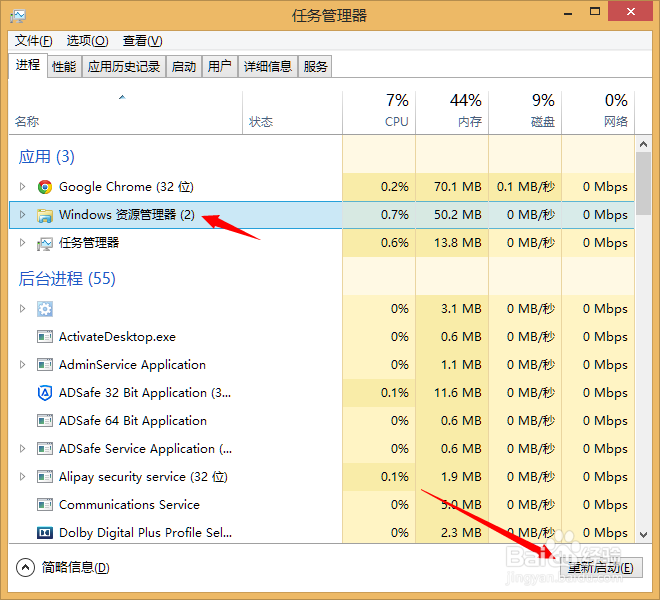Sort by the 内存 column header
The height and width of the screenshot is (600, 660).
452,113
